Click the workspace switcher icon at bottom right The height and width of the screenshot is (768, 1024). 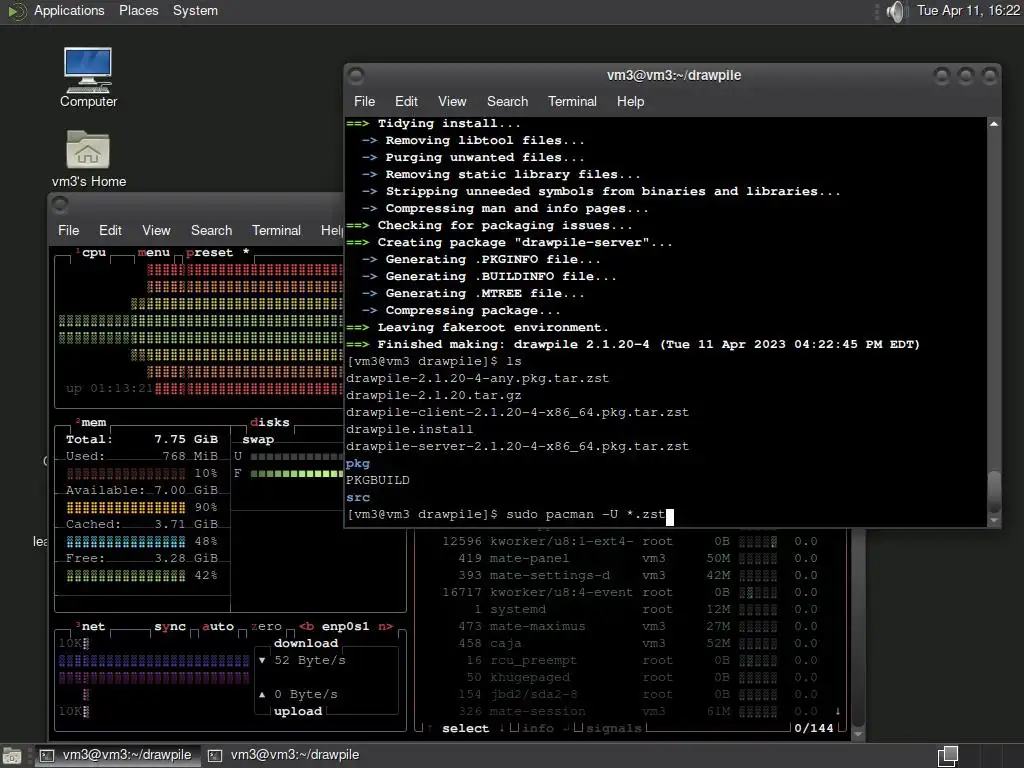click(948, 756)
